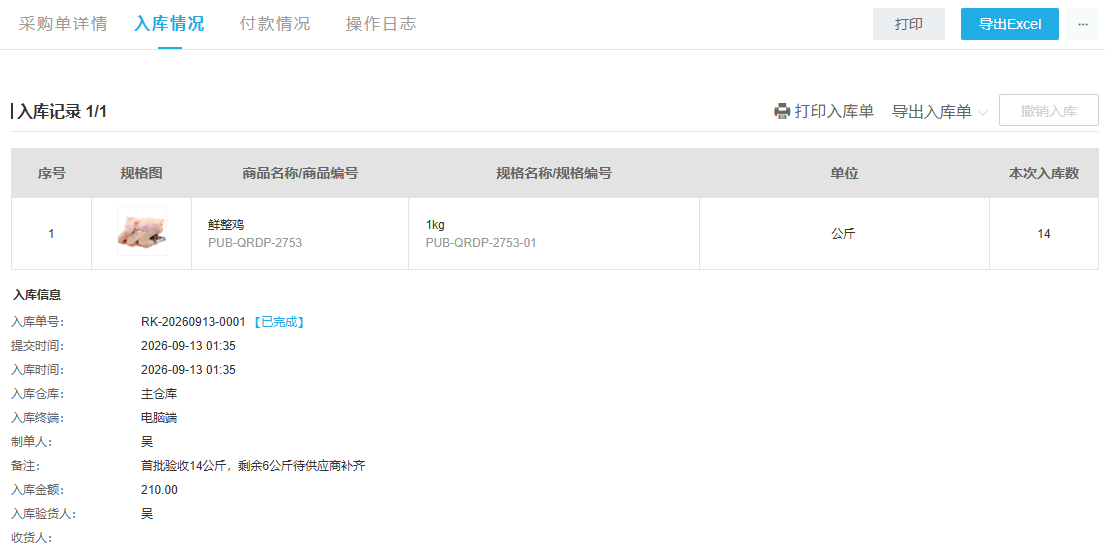Image resolution: width=1105 pixels, height=545 pixels.
Task: Click the 入库信息 section title
Action: click(37, 295)
